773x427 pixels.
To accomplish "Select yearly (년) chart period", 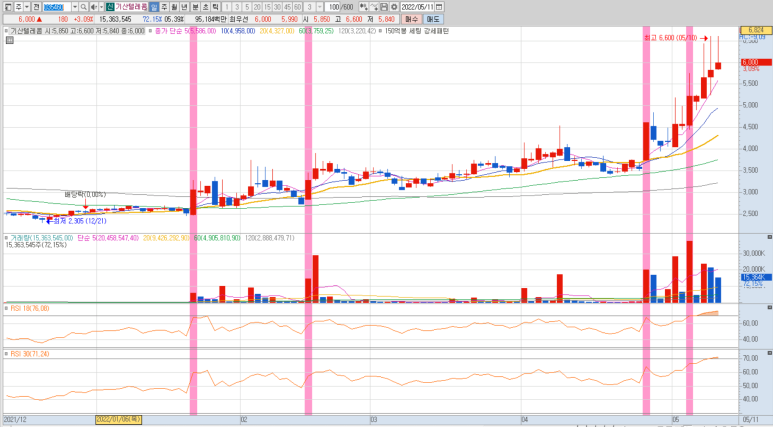I will (x=184, y=7).
